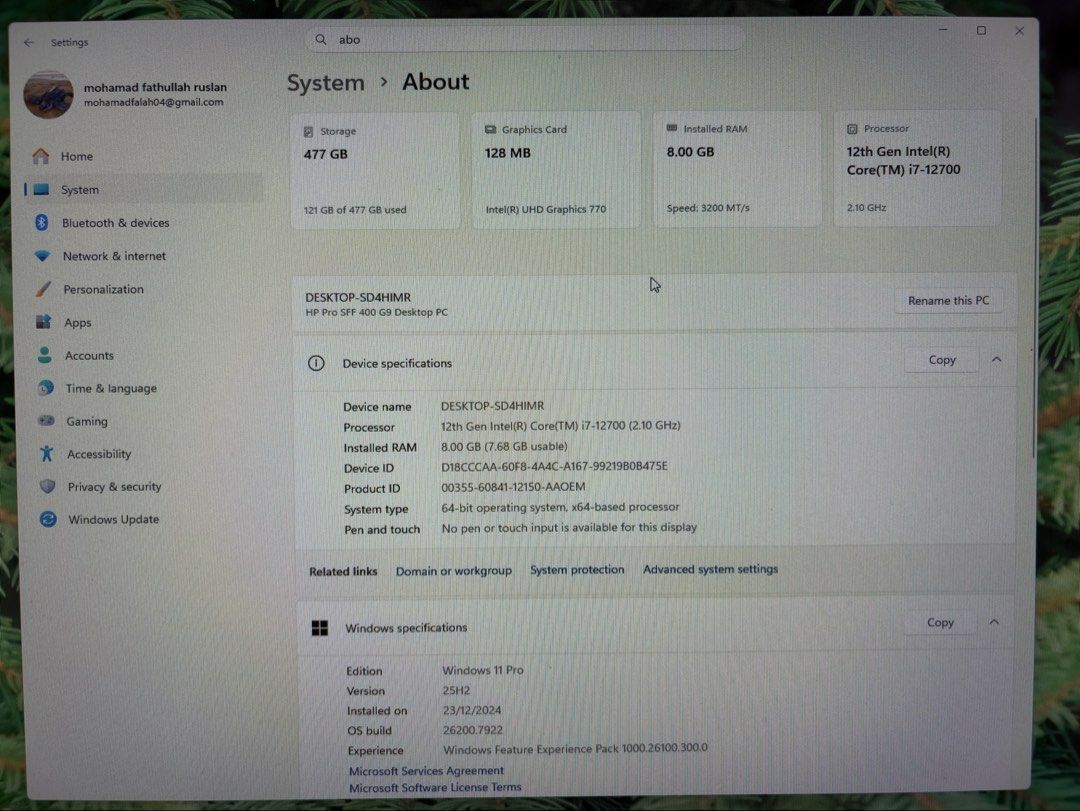Viewport: 1080px width, 811px height.
Task: Copy the device specifications
Action: 941,360
